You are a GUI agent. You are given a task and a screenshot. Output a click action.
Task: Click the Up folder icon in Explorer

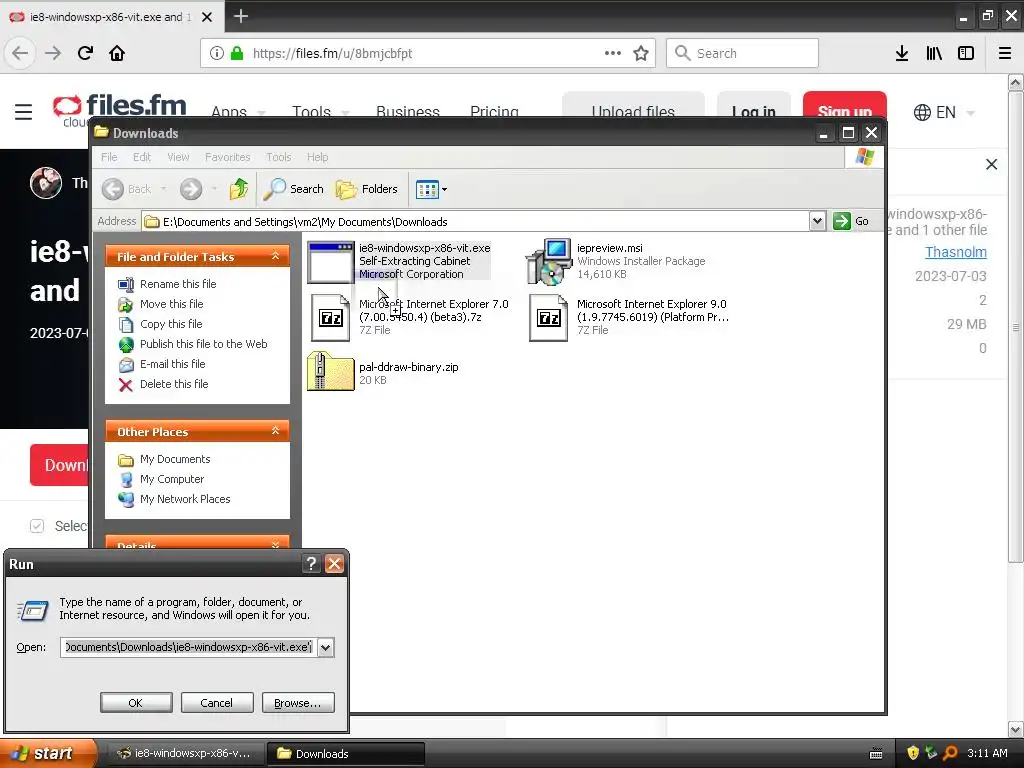(239, 189)
